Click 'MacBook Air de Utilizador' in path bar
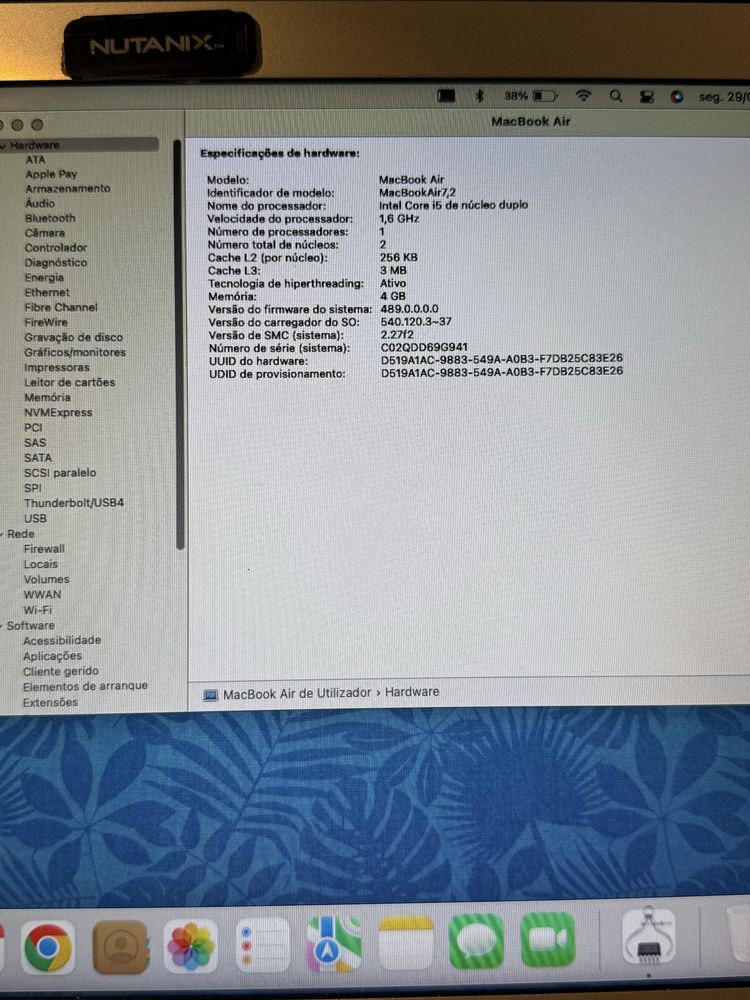750x1000 pixels. pyautogui.click(x=297, y=693)
